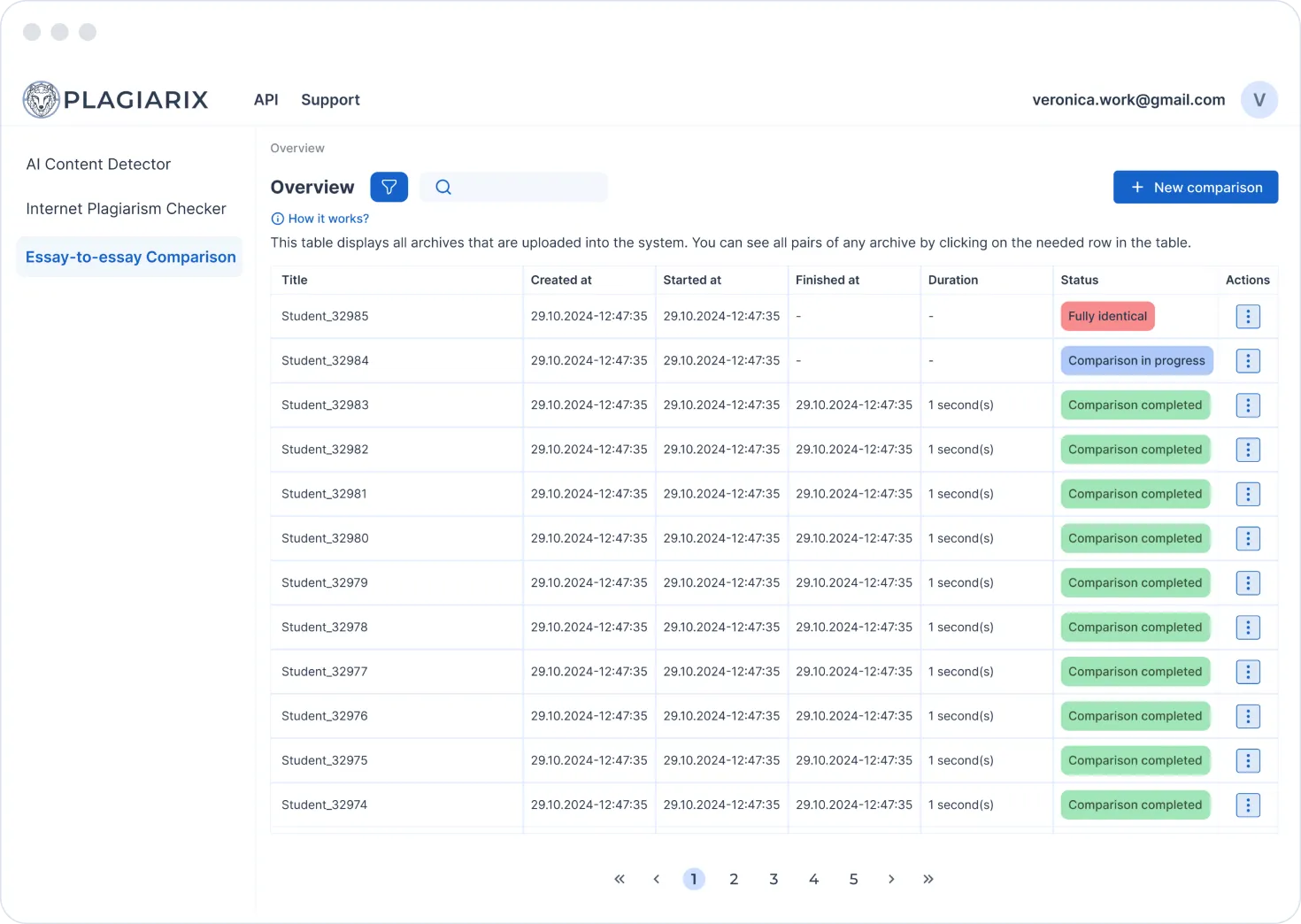
Task: Click the search magnifier icon
Action: pos(443,187)
